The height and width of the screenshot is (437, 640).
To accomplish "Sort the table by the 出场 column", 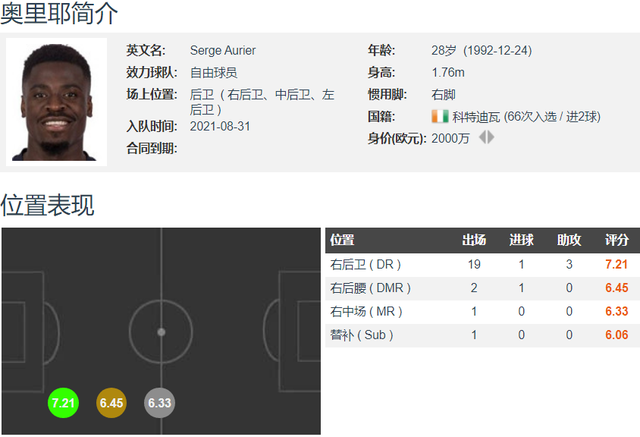I will tap(474, 240).
